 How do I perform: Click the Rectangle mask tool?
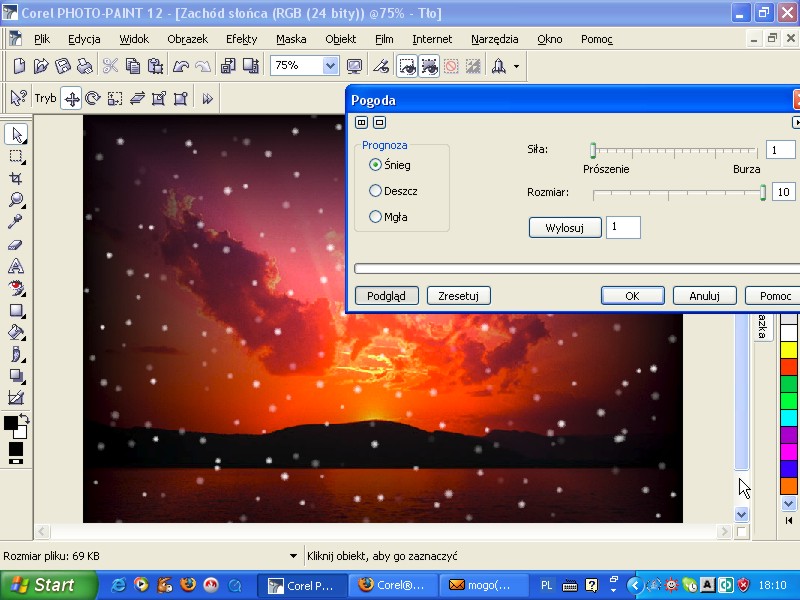click(x=15, y=155)
